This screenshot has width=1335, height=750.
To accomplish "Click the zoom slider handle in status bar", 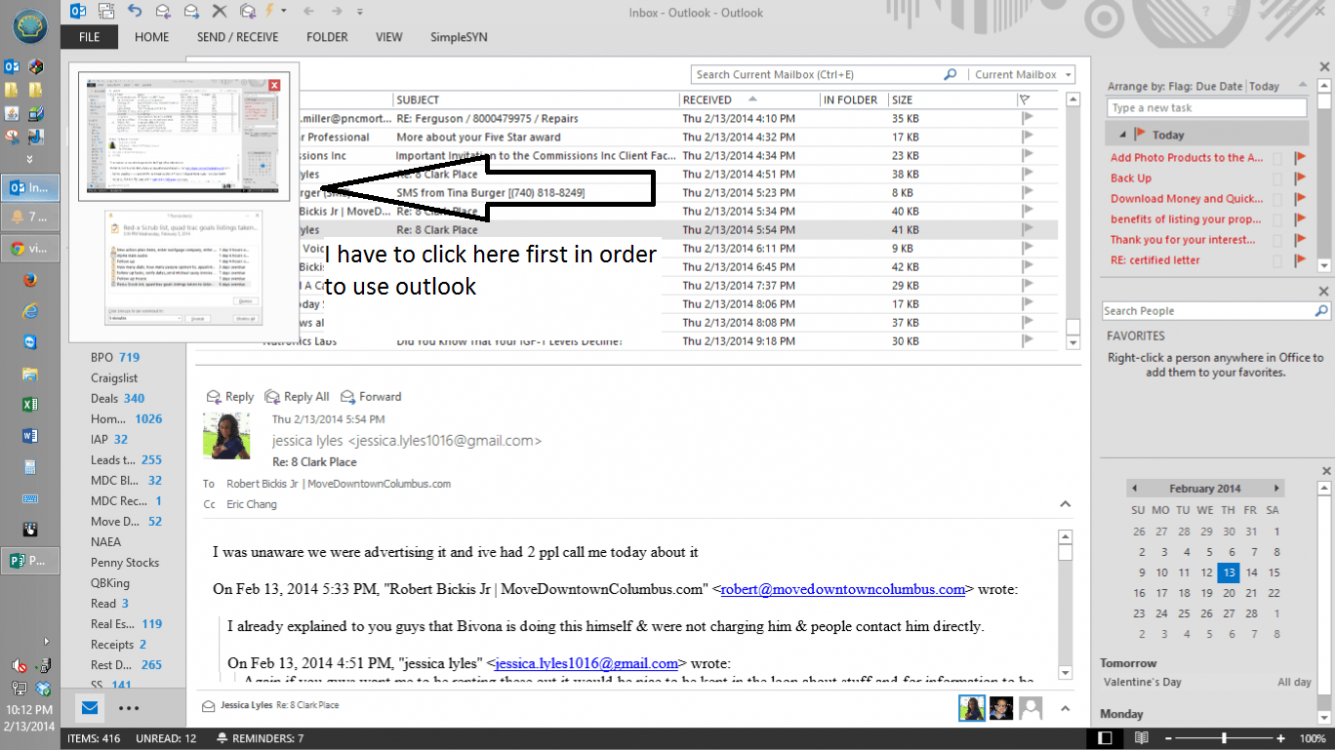I will (1224, 738).
